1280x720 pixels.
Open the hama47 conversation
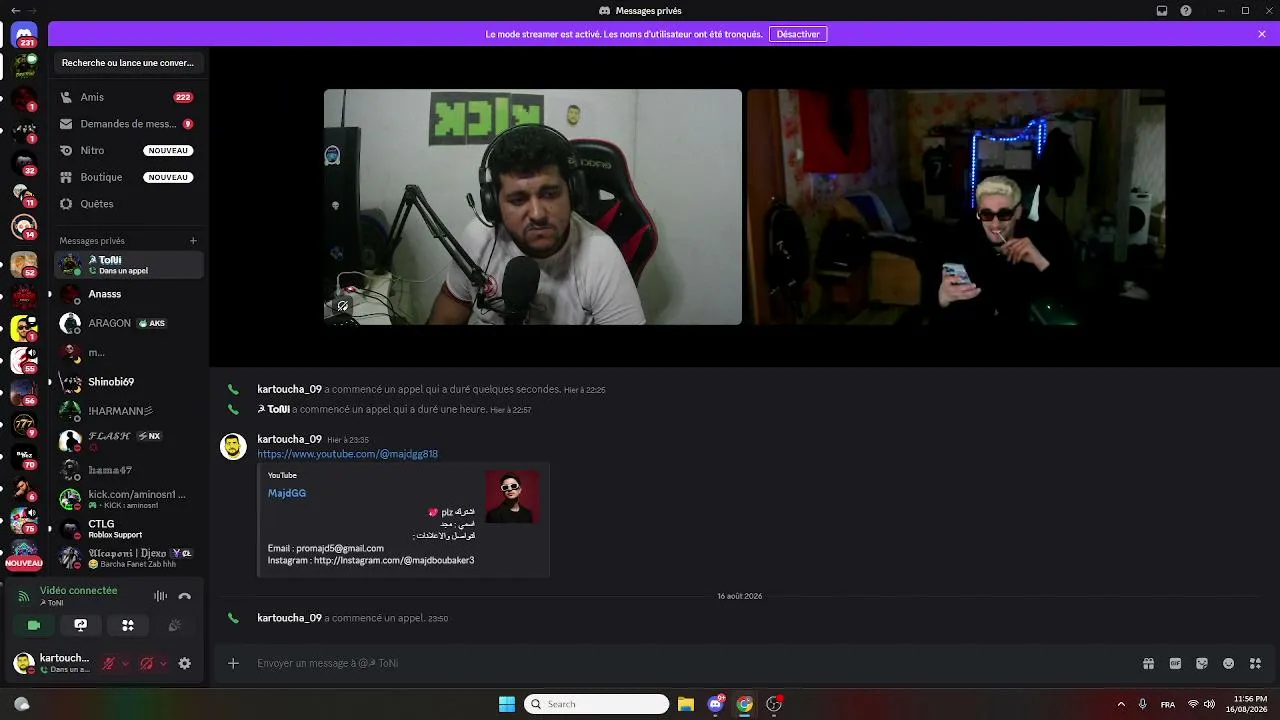click(x=128, y=470)
